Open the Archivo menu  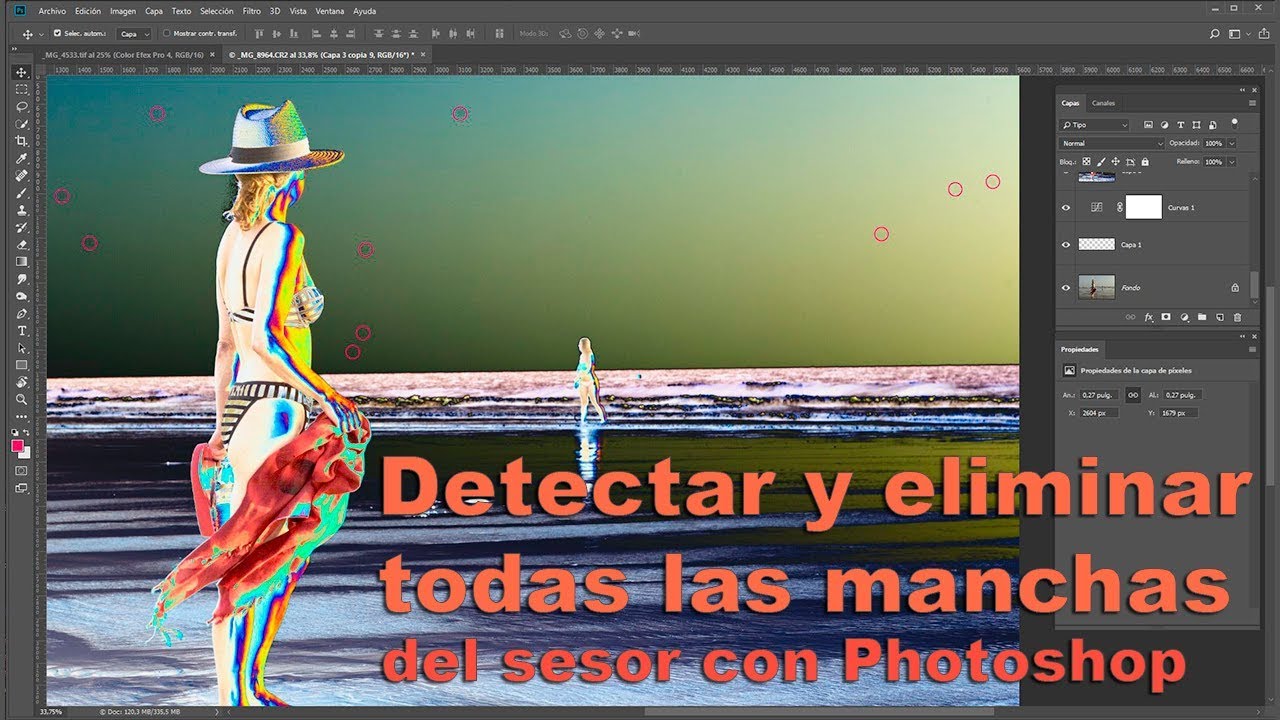(x=52, y=11)
